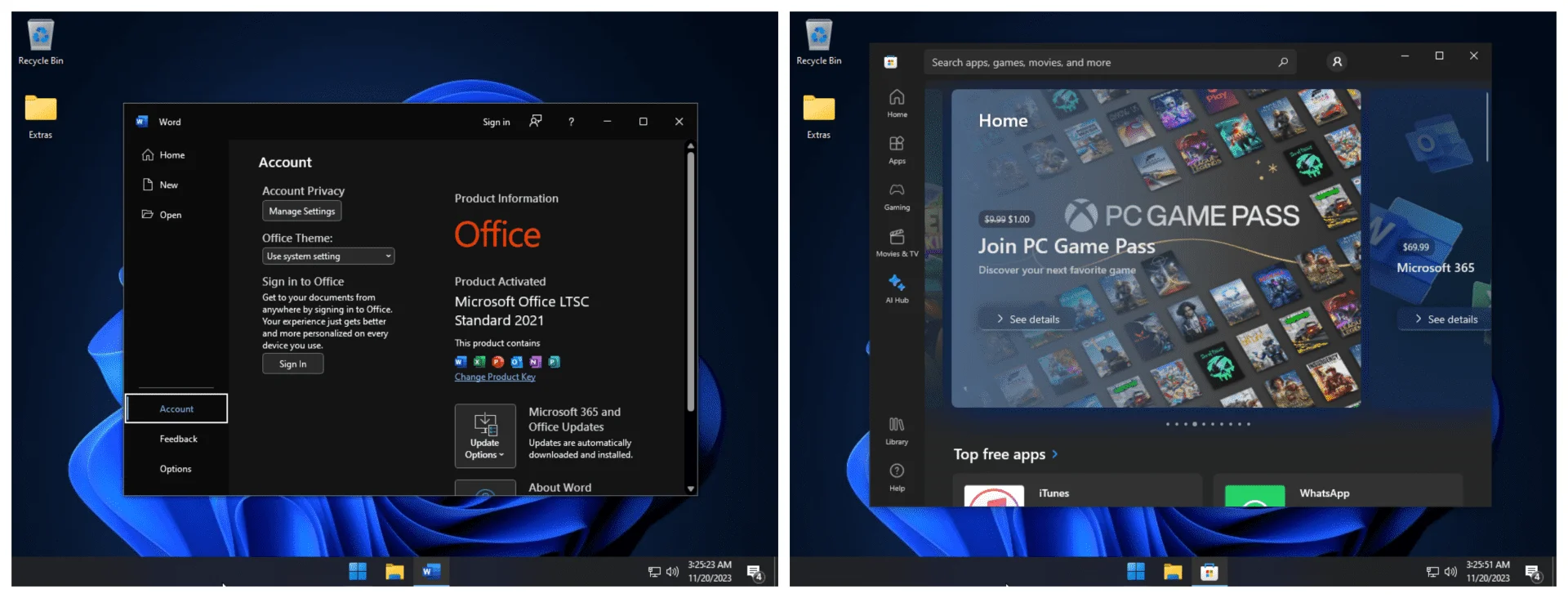
Task: Click the Outlook icon under This product contains
Action: coord(517,362)
